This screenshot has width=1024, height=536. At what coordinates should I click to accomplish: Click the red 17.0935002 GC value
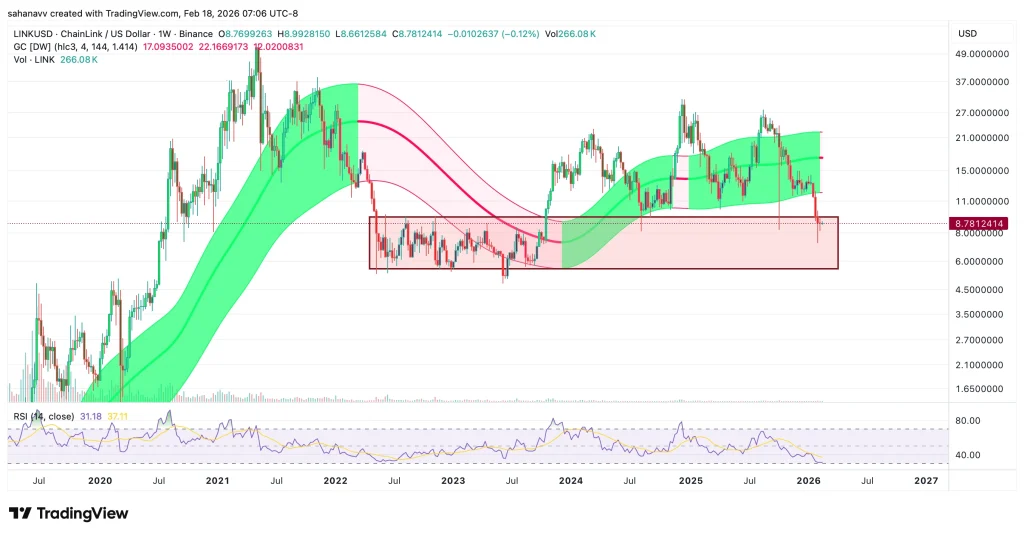168,46
